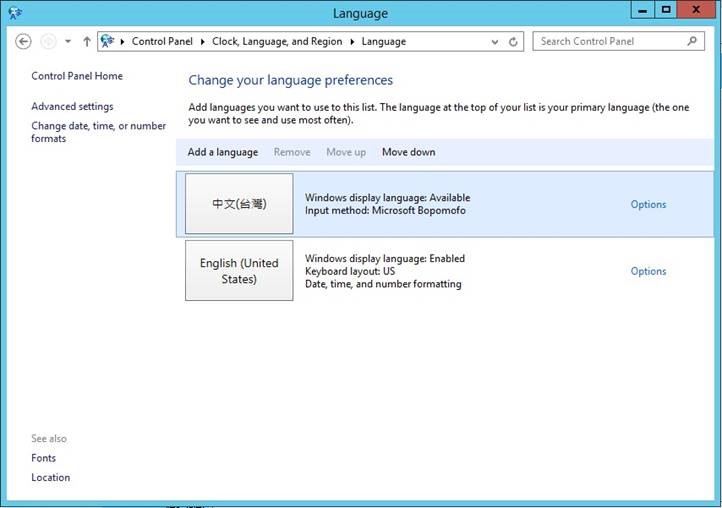Click the disabled Forward navigation arrow
This screenshot has width=722, height=508.
tap(48, 41)
